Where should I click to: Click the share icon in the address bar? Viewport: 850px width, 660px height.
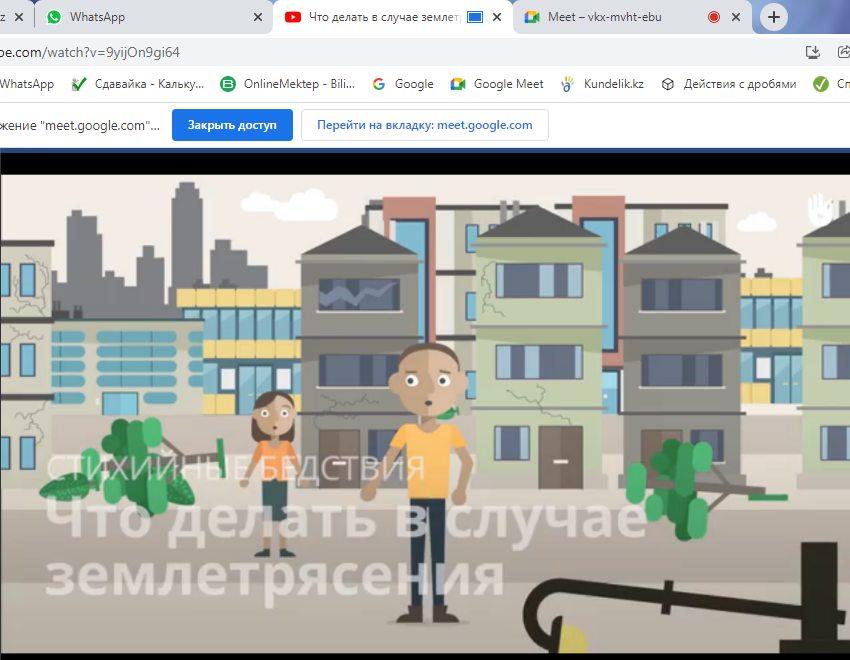[844, 50]
